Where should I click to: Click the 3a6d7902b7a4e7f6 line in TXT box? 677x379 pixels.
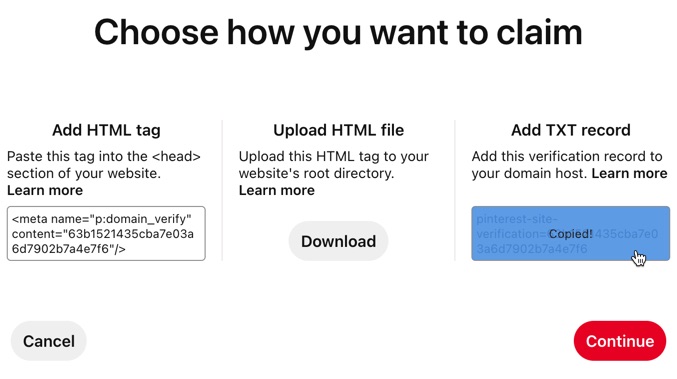coord(532,249)
